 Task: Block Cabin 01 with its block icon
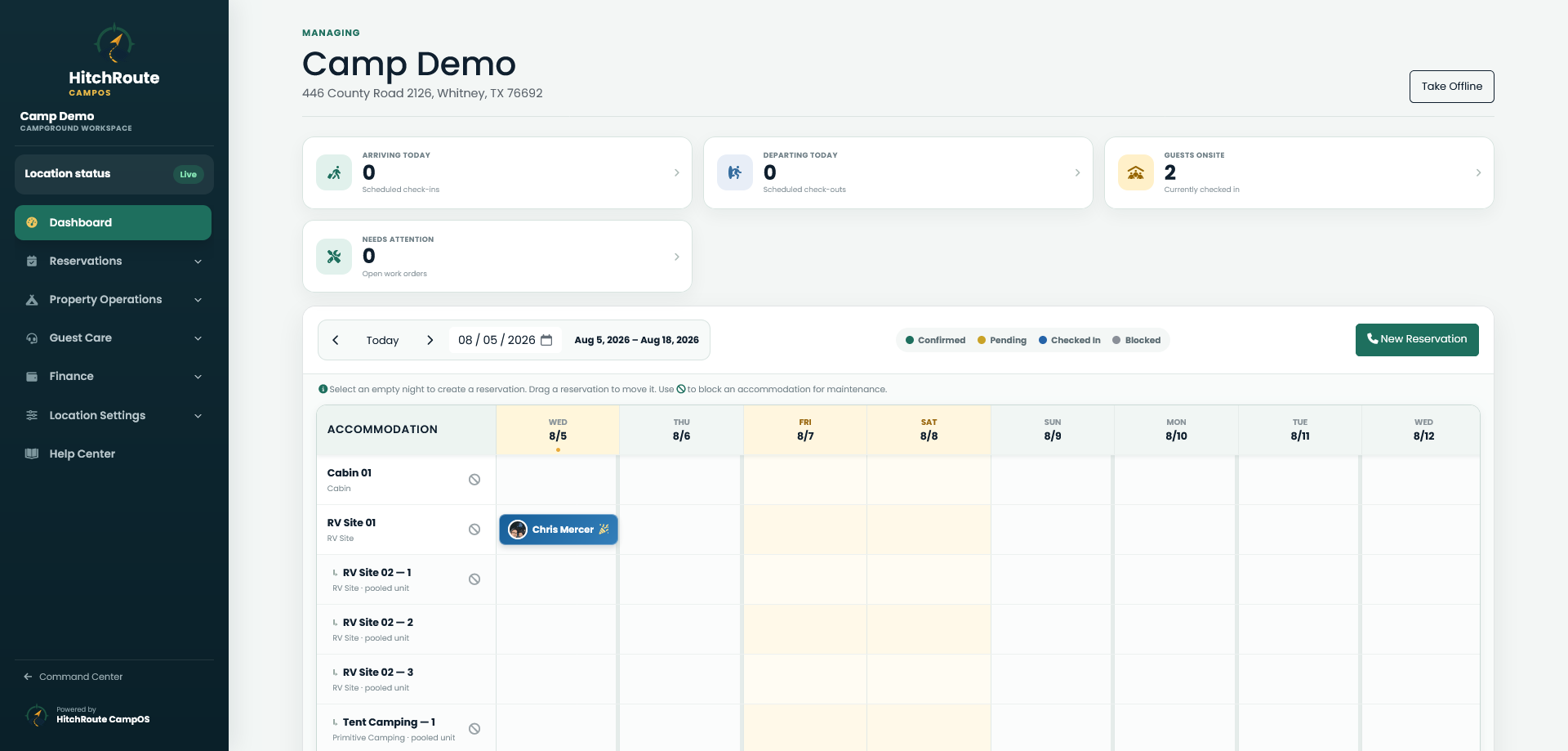point(474,480)
